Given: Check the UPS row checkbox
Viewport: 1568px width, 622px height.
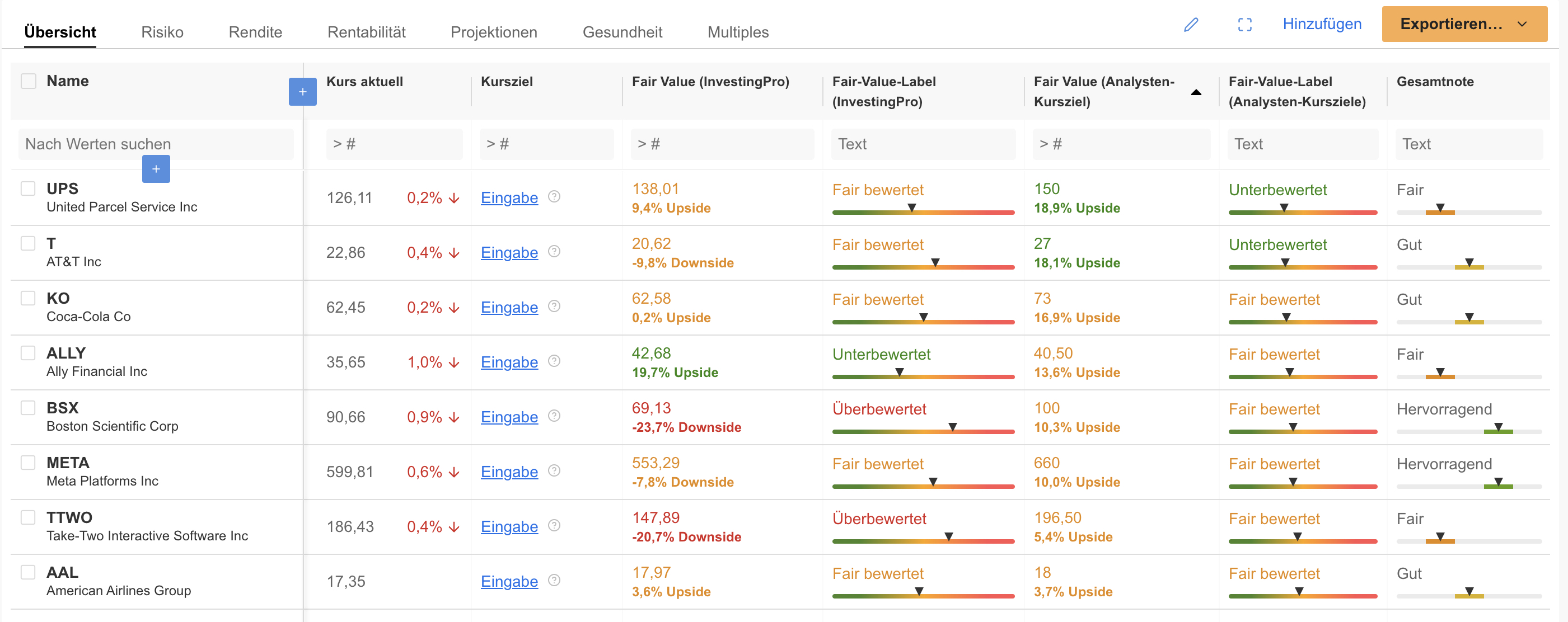Looking at the screenshot, I should tap(28, 189).
